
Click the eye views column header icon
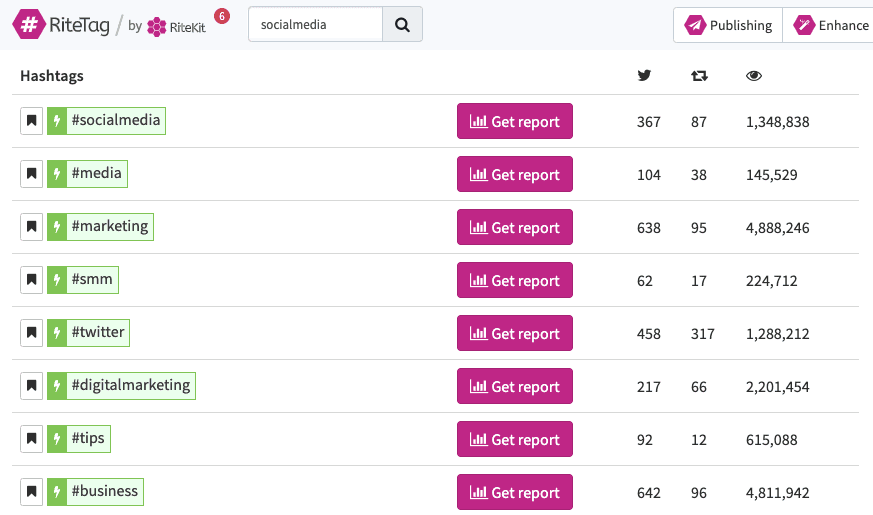pos(755,76)
